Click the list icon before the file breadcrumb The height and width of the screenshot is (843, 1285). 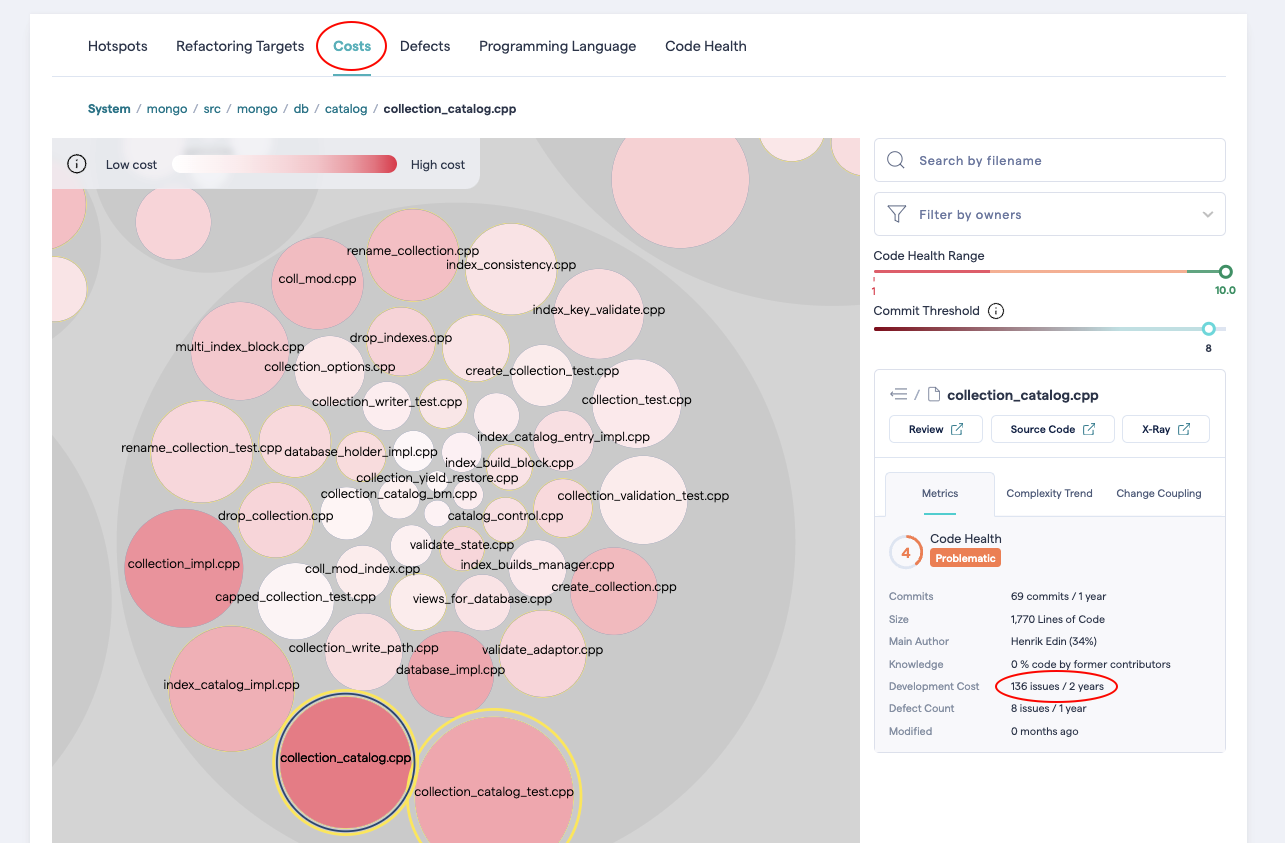coord(898,394)
